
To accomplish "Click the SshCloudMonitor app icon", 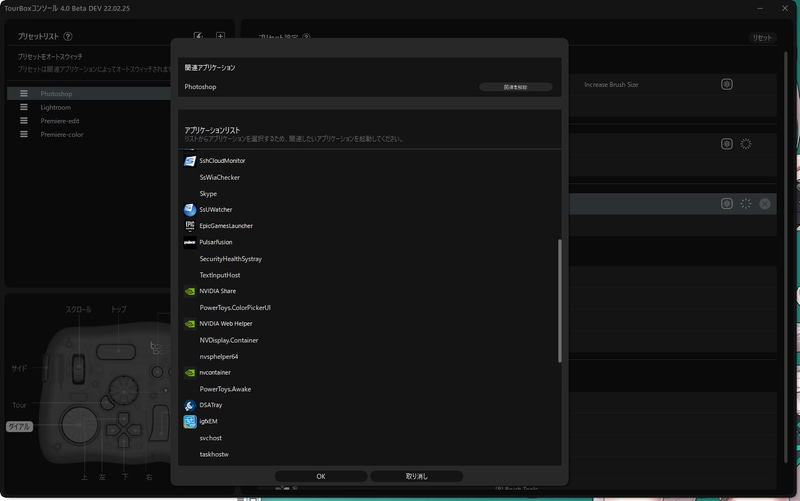I will 190,161.
